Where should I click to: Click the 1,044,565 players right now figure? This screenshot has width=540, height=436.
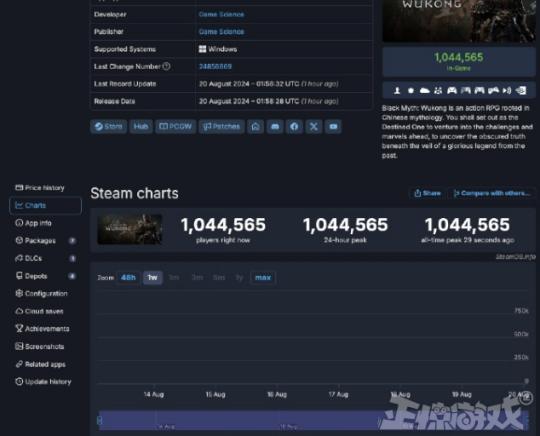(223, 225)
